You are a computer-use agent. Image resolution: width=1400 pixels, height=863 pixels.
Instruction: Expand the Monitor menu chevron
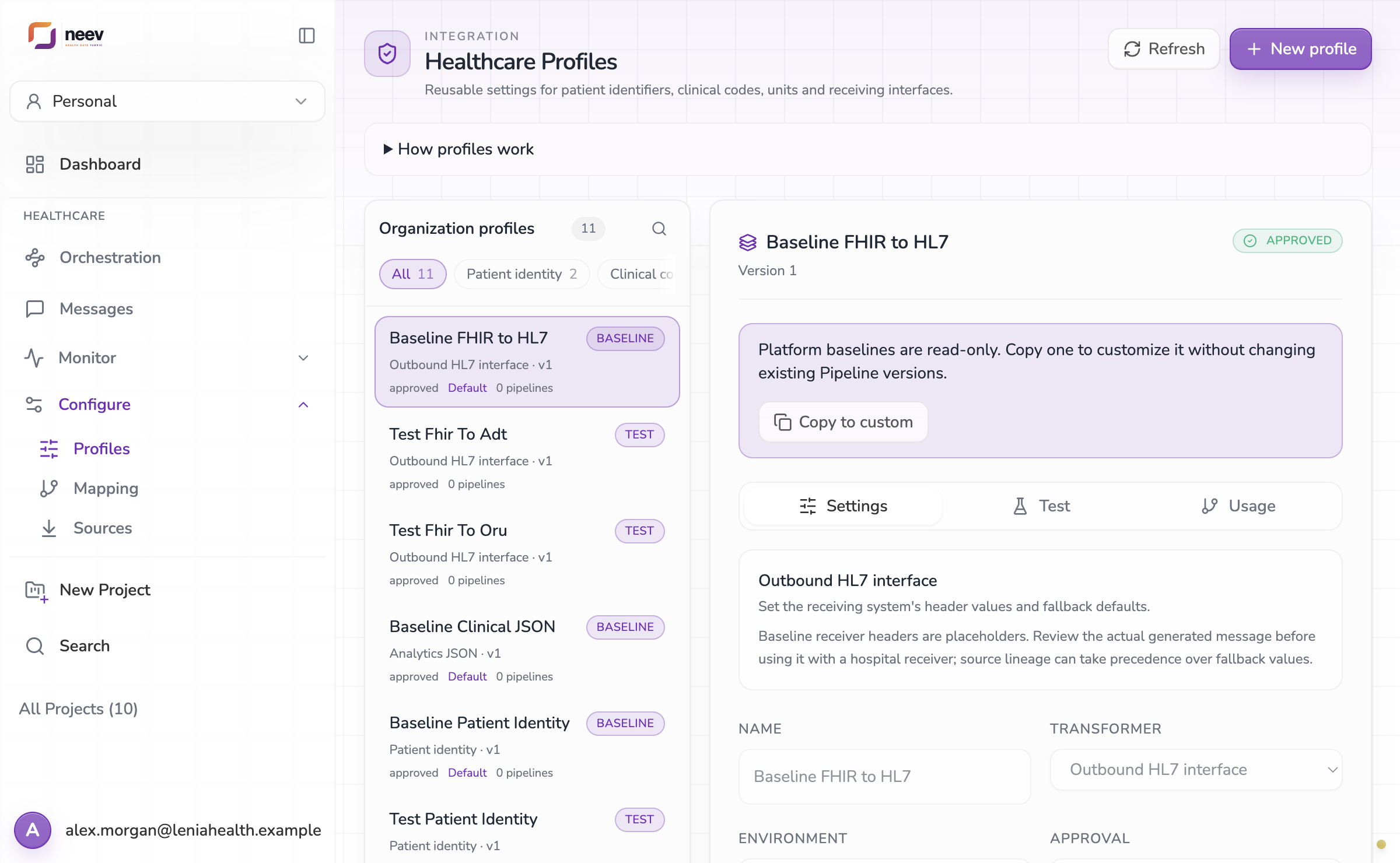tap(303, 358)
